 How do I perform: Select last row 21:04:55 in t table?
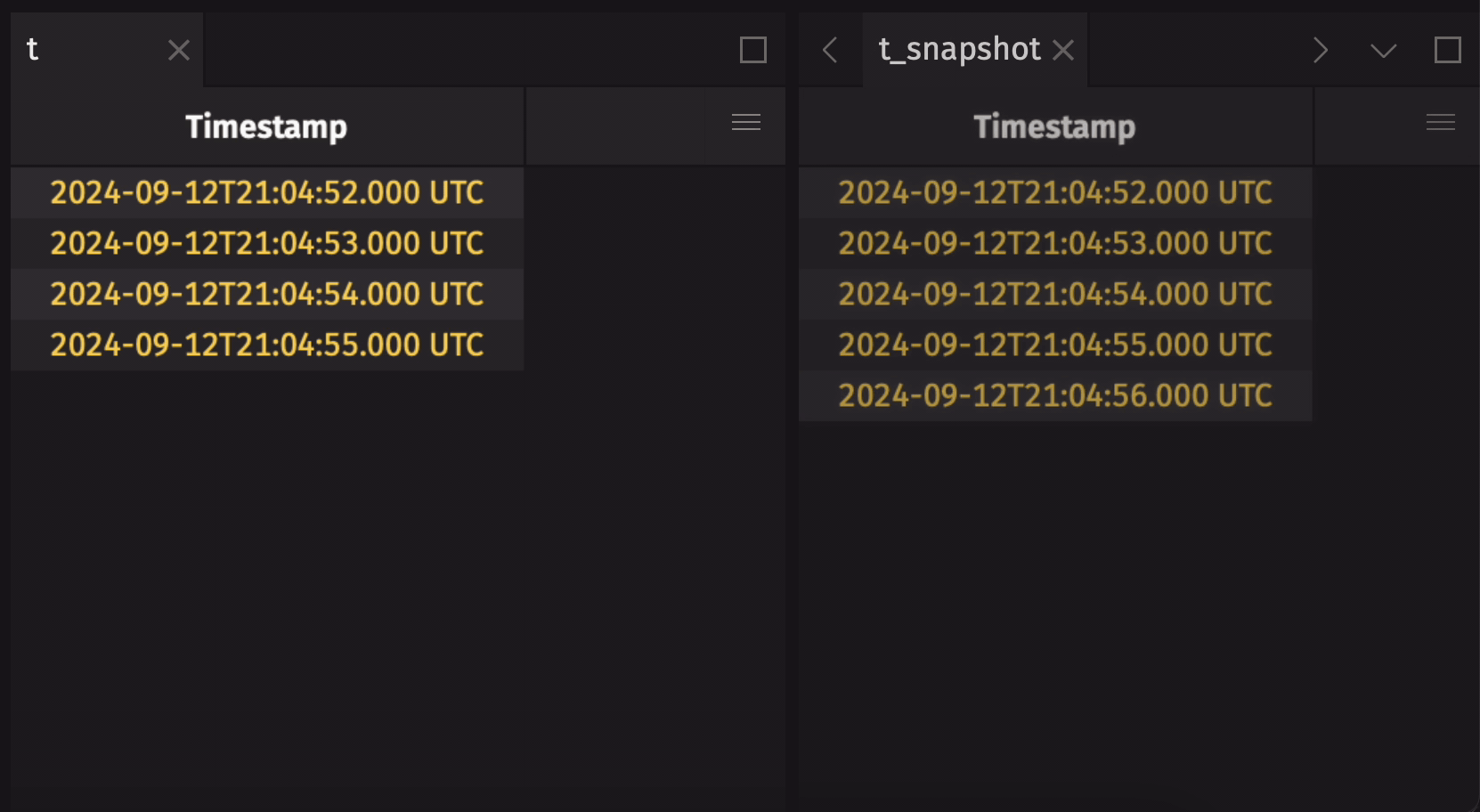(266, 345)
